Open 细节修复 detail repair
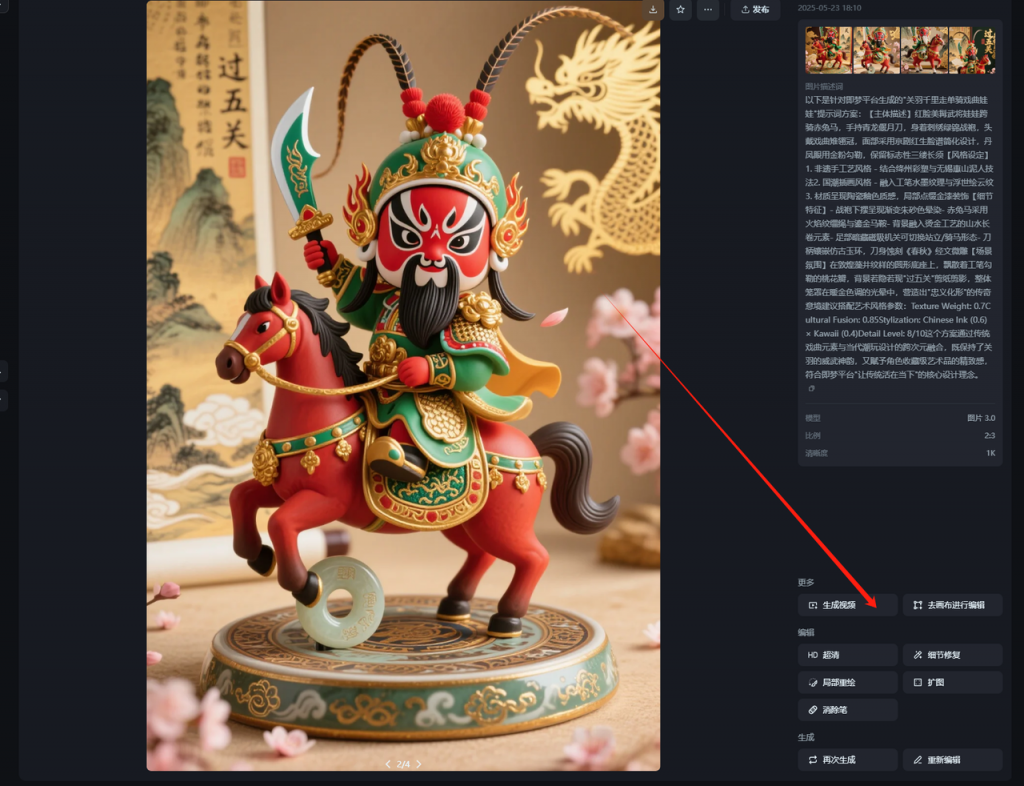Image resolution: width=1024 pixels, height=786 pixels. click(952, 655)
